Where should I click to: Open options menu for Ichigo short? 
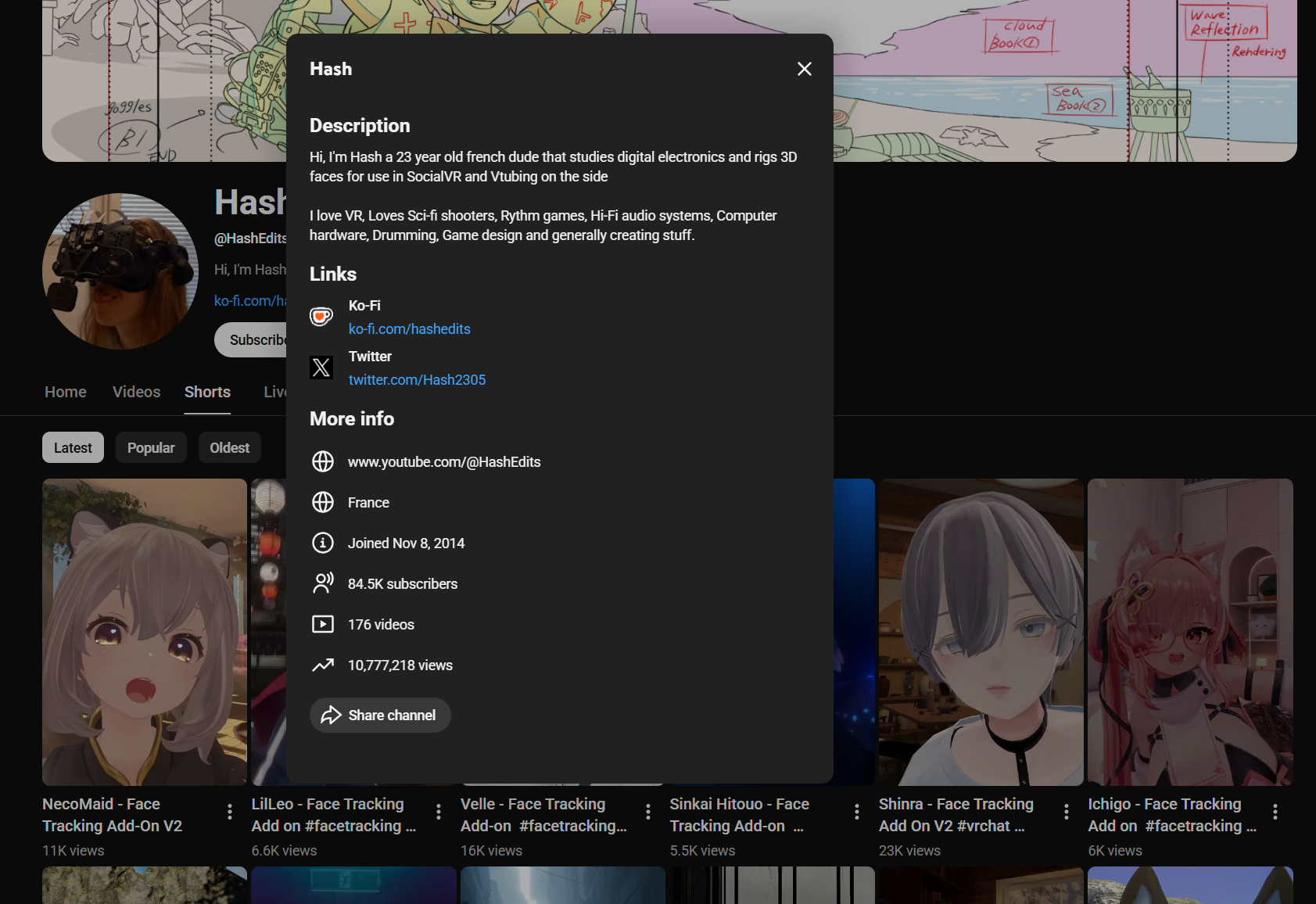[x=1275, y=812]
